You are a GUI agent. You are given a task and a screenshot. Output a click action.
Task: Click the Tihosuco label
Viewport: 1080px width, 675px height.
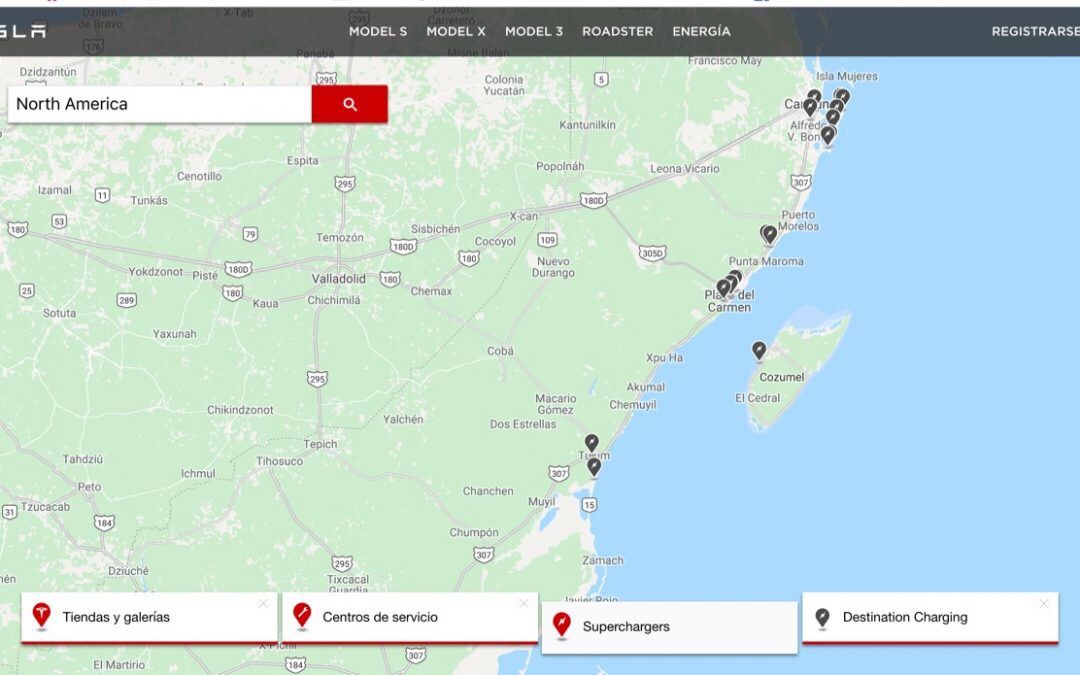[x=279, y=461]
